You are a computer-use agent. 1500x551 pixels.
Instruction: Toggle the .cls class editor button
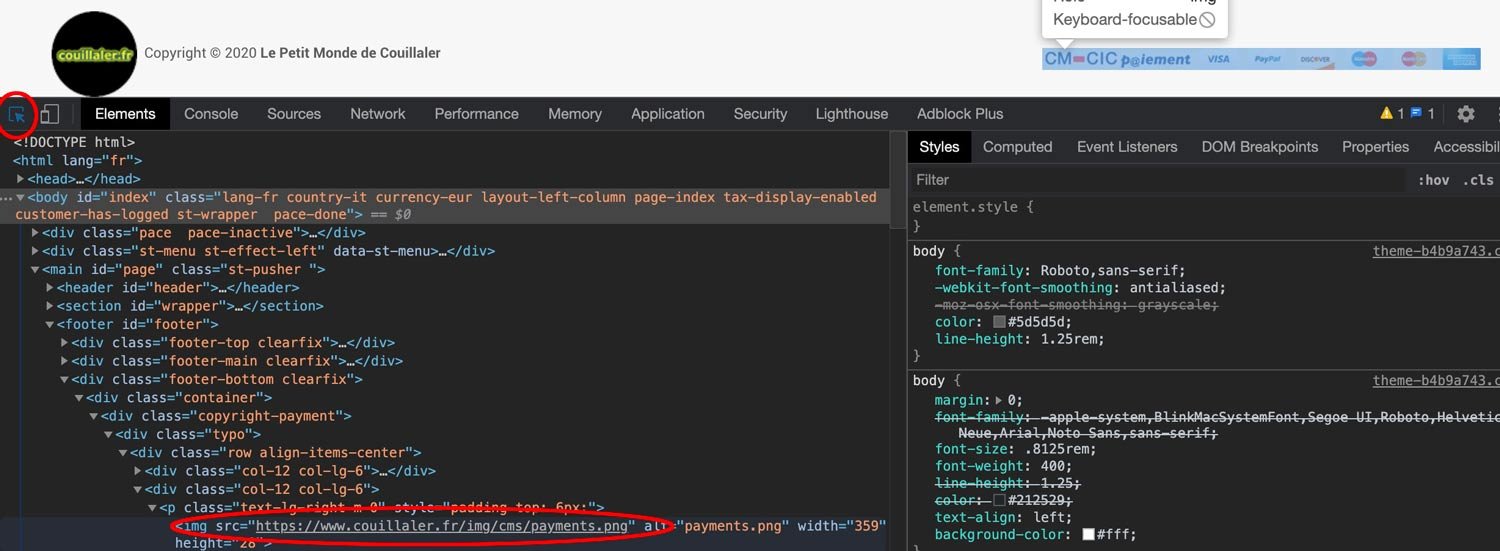[x=1477, y=180]
